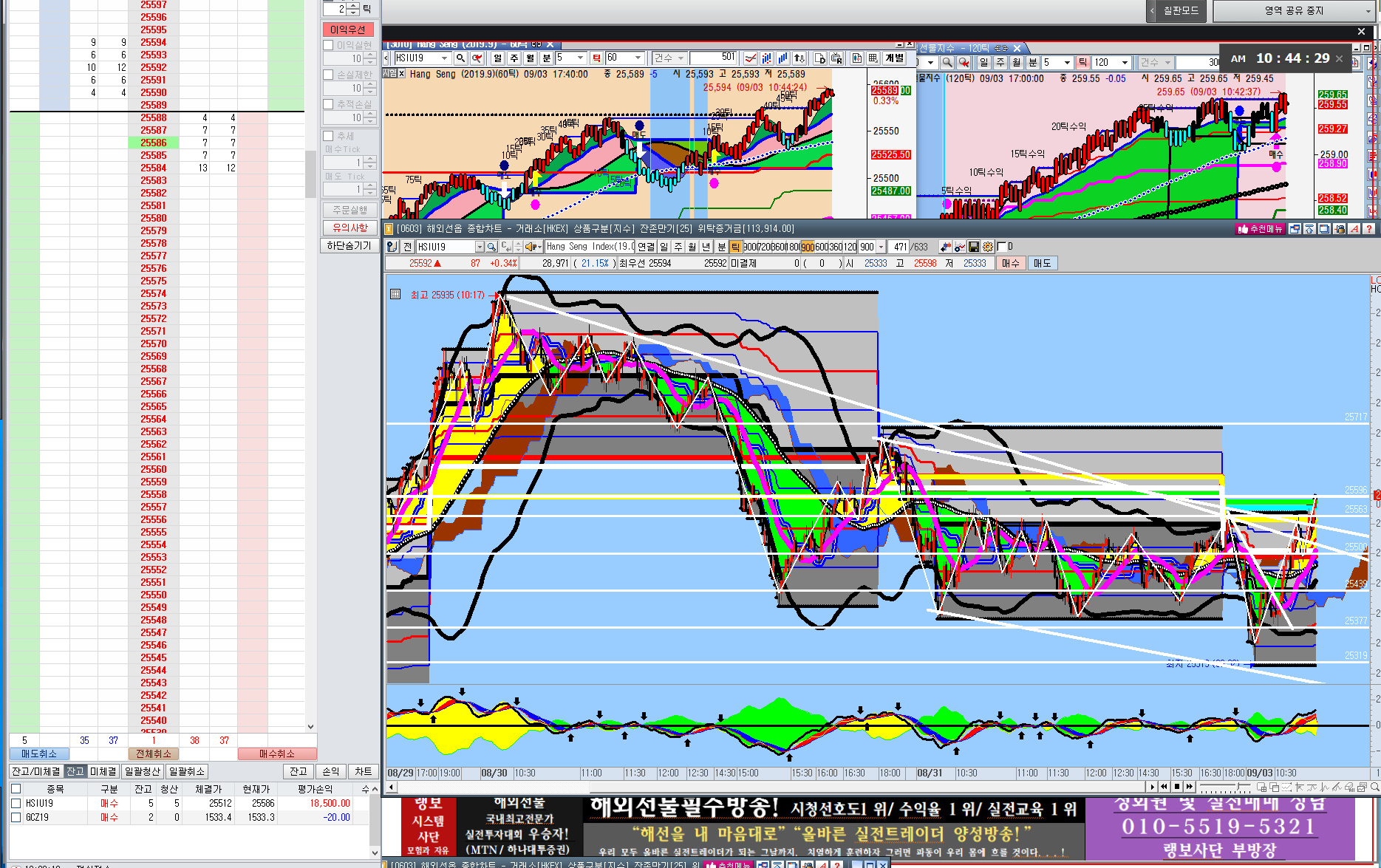
Task: Click the 일괄청산 button
Action: [x=143, y=771]
